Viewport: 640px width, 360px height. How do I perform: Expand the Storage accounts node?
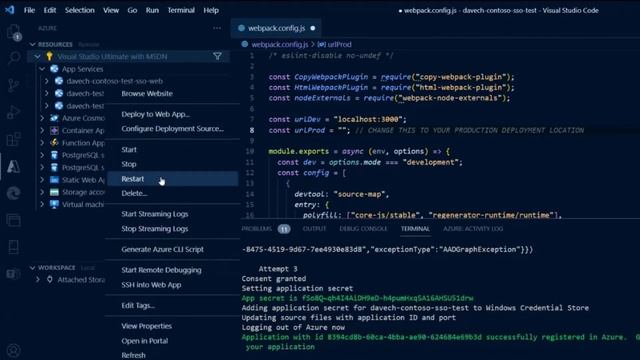[42, 192]
